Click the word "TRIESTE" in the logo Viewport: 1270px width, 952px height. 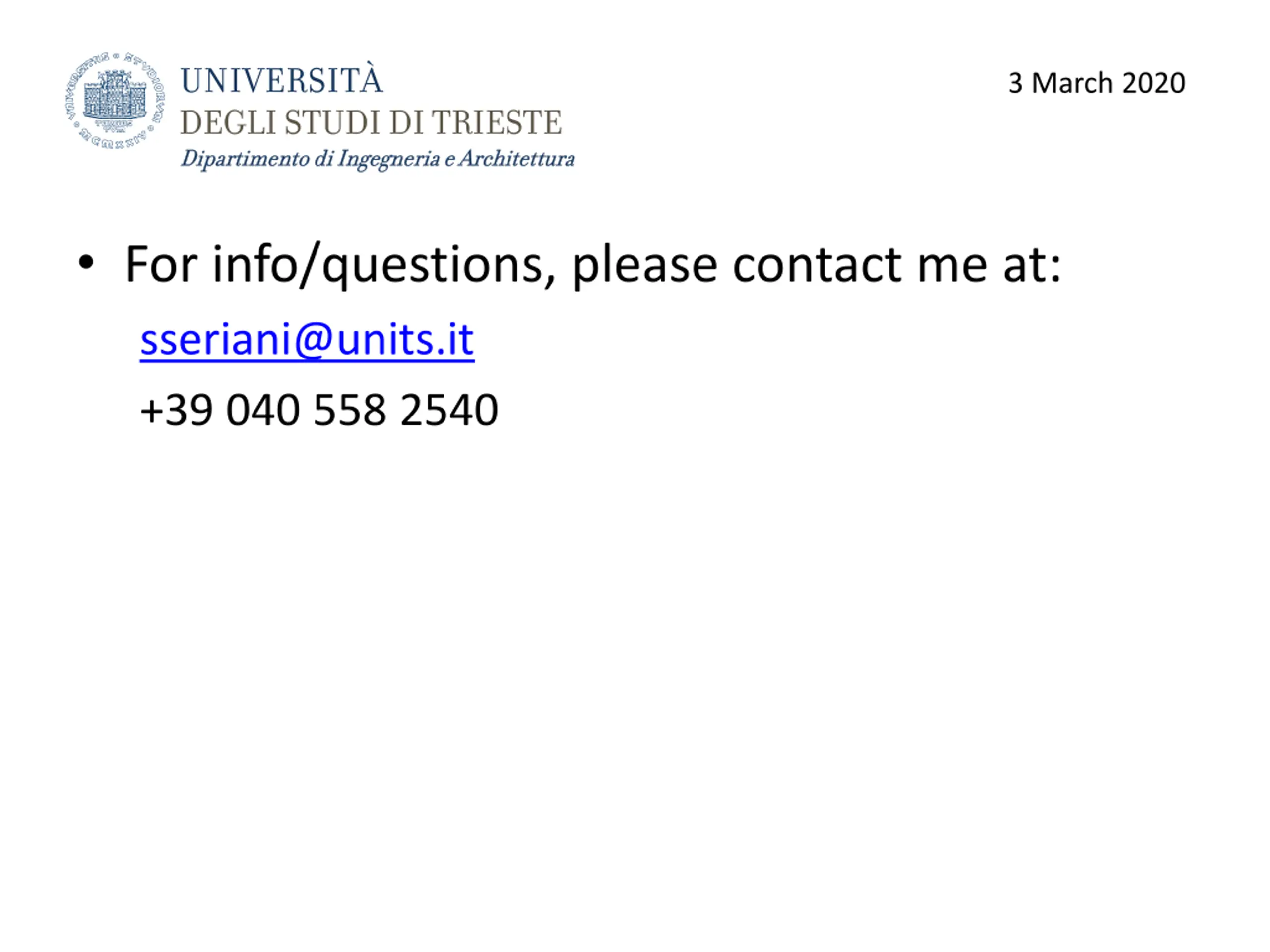pos(497,122)
